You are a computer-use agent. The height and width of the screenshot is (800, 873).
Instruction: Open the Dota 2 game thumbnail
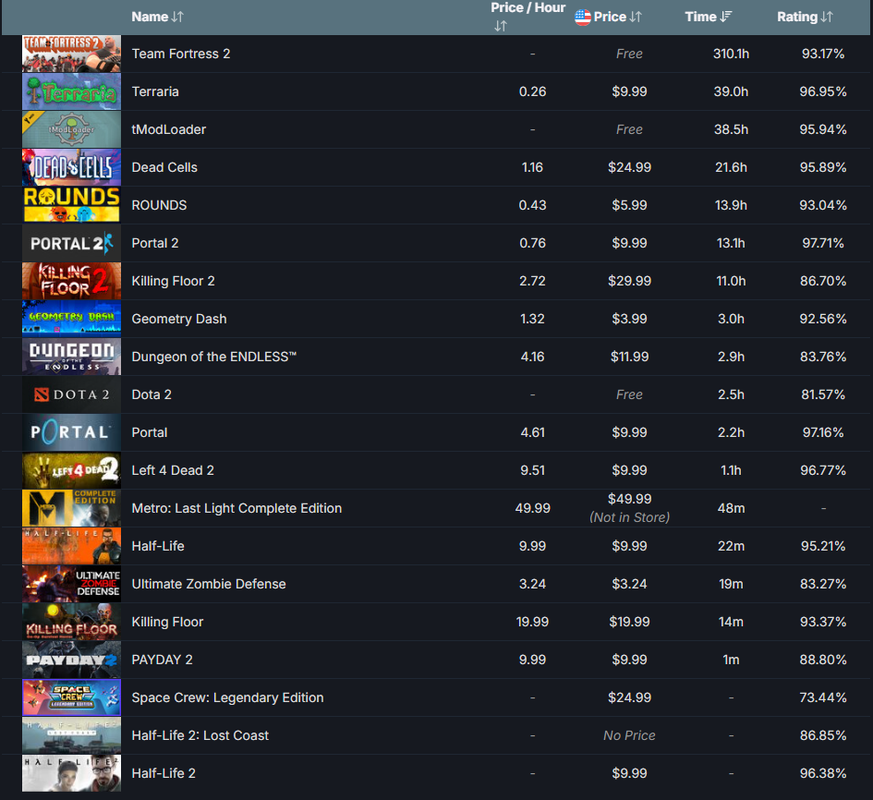(x=71, y=394)
